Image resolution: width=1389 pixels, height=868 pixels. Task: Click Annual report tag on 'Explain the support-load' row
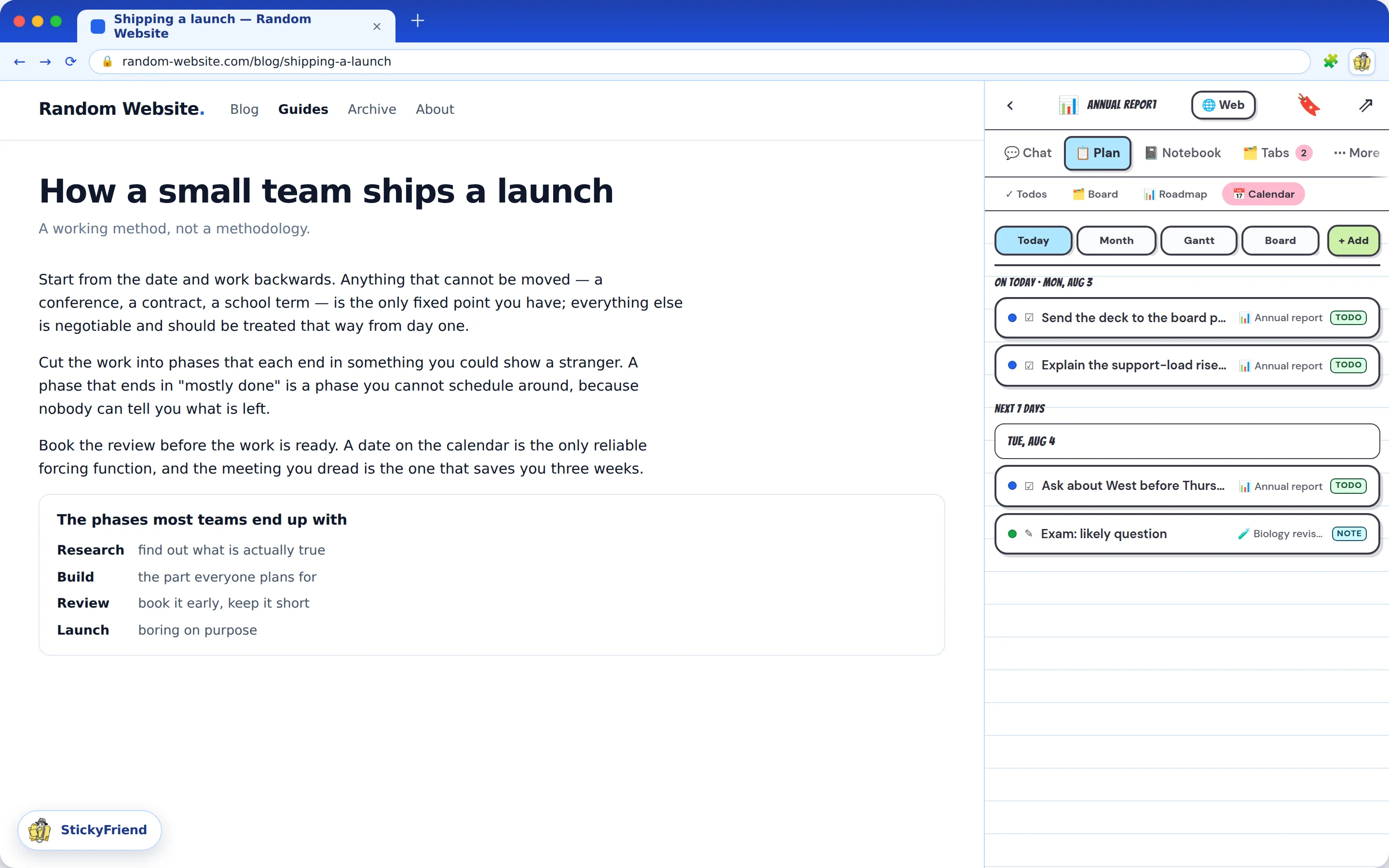[x=1280, y=366]
